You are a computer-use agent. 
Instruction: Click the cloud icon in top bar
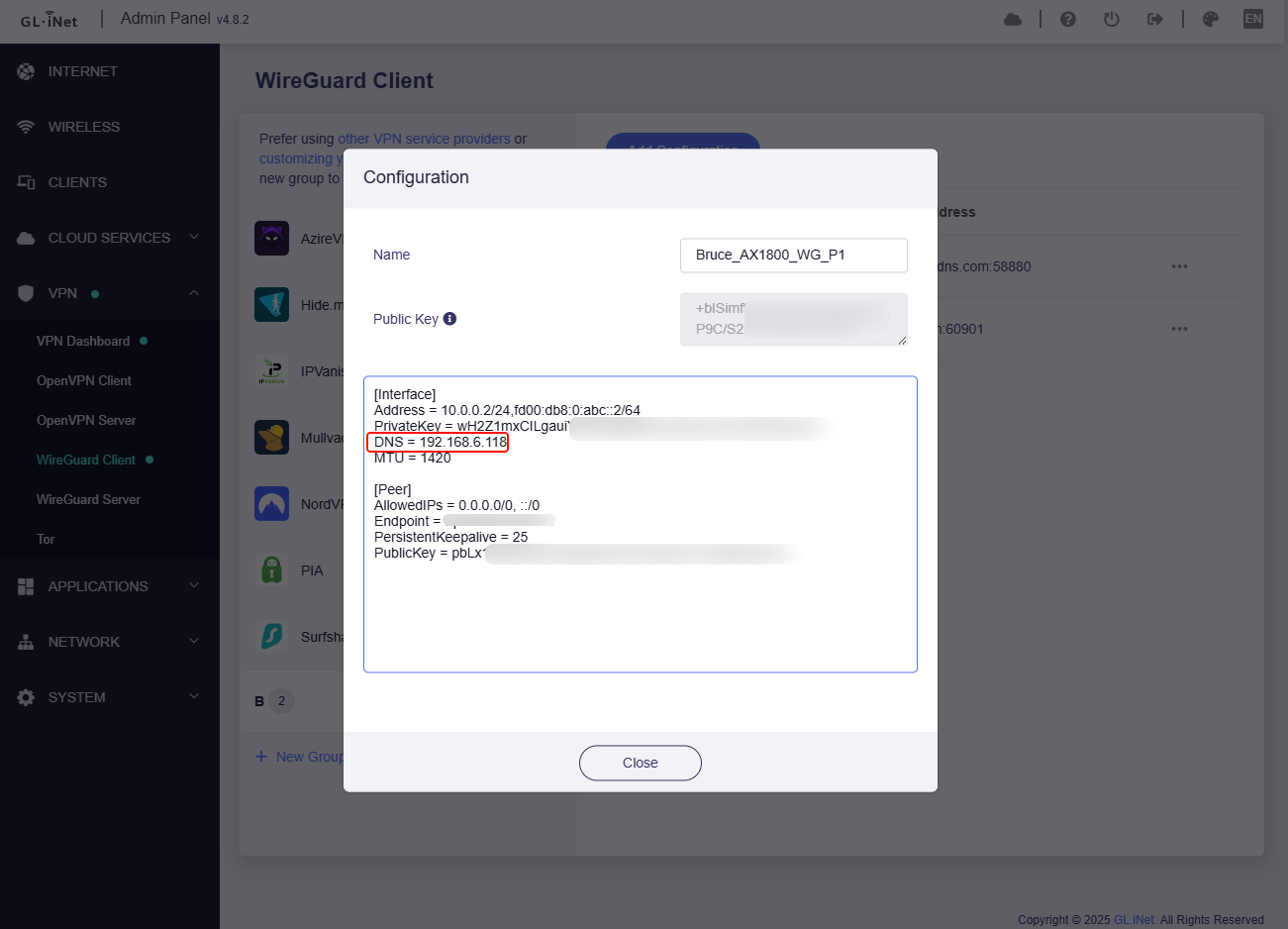(x=1013, y=19)
